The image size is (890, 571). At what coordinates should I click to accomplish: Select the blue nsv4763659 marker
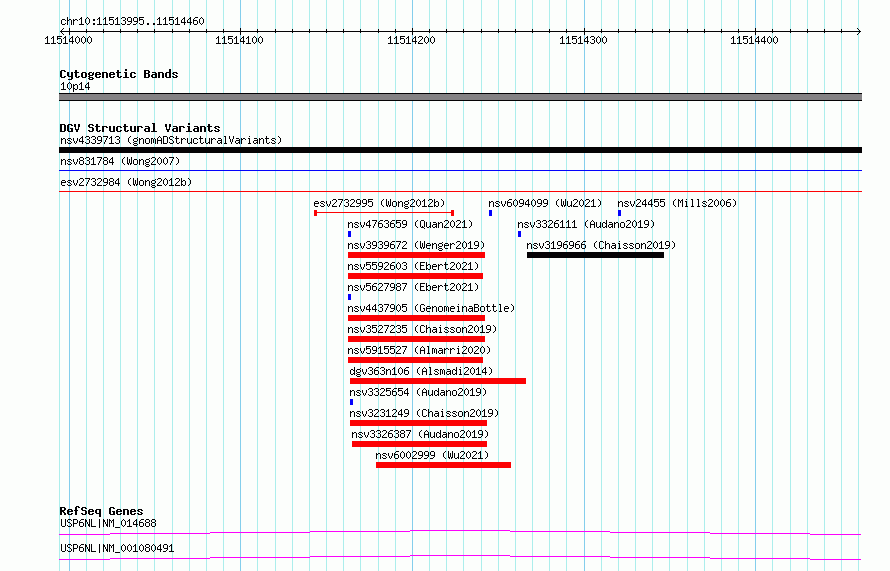coord(349,234)
